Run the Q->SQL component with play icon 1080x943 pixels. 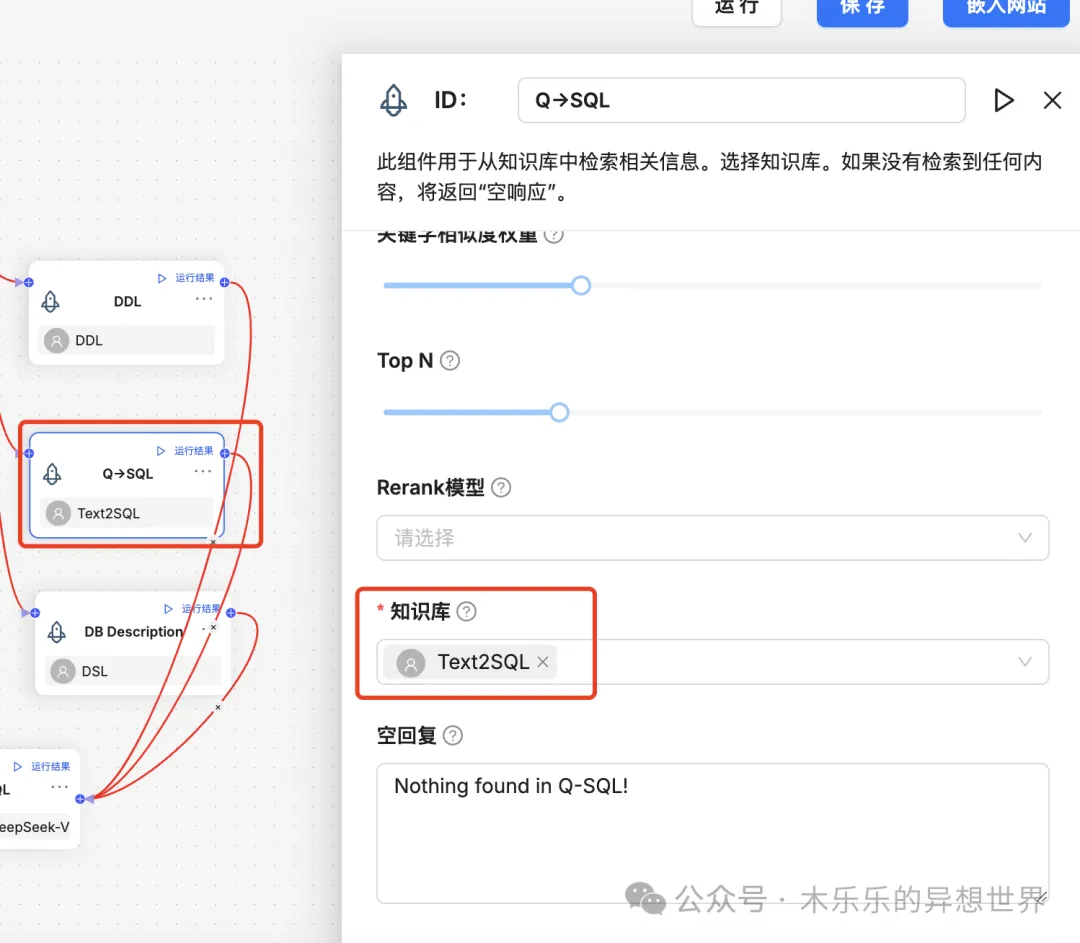1004,101
